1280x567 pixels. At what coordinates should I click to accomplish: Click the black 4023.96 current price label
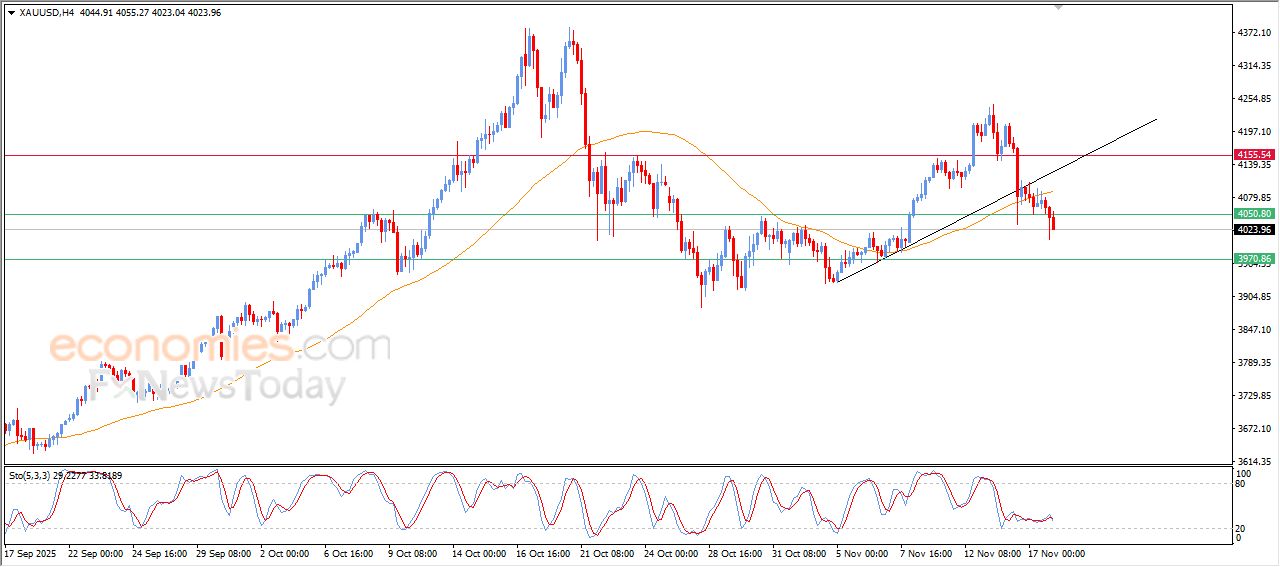1253,230
